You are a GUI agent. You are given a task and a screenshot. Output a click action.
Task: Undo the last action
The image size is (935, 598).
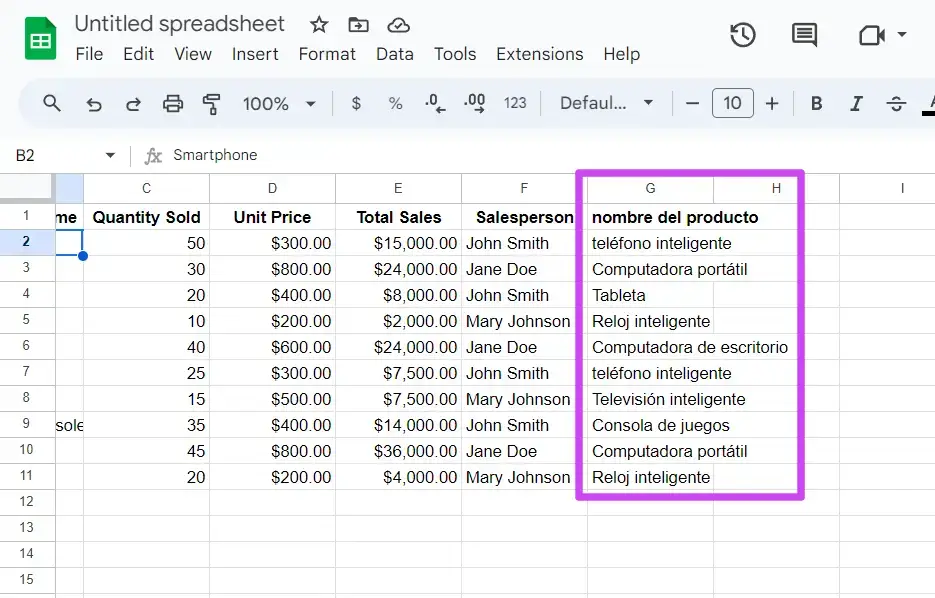94,104
